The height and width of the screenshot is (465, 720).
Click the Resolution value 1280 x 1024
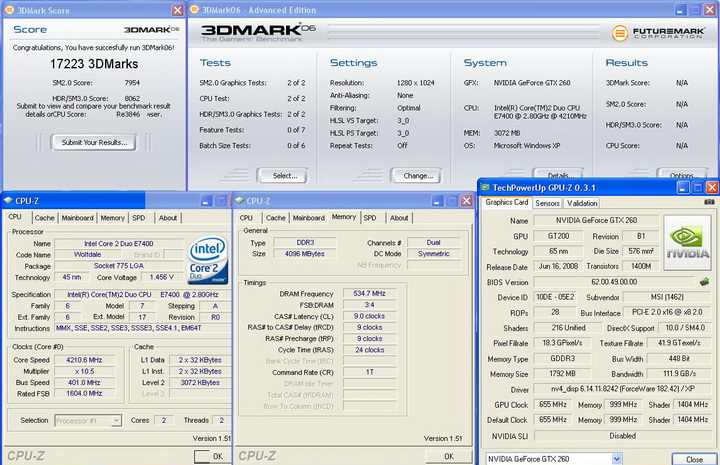(x=415, y=83)
